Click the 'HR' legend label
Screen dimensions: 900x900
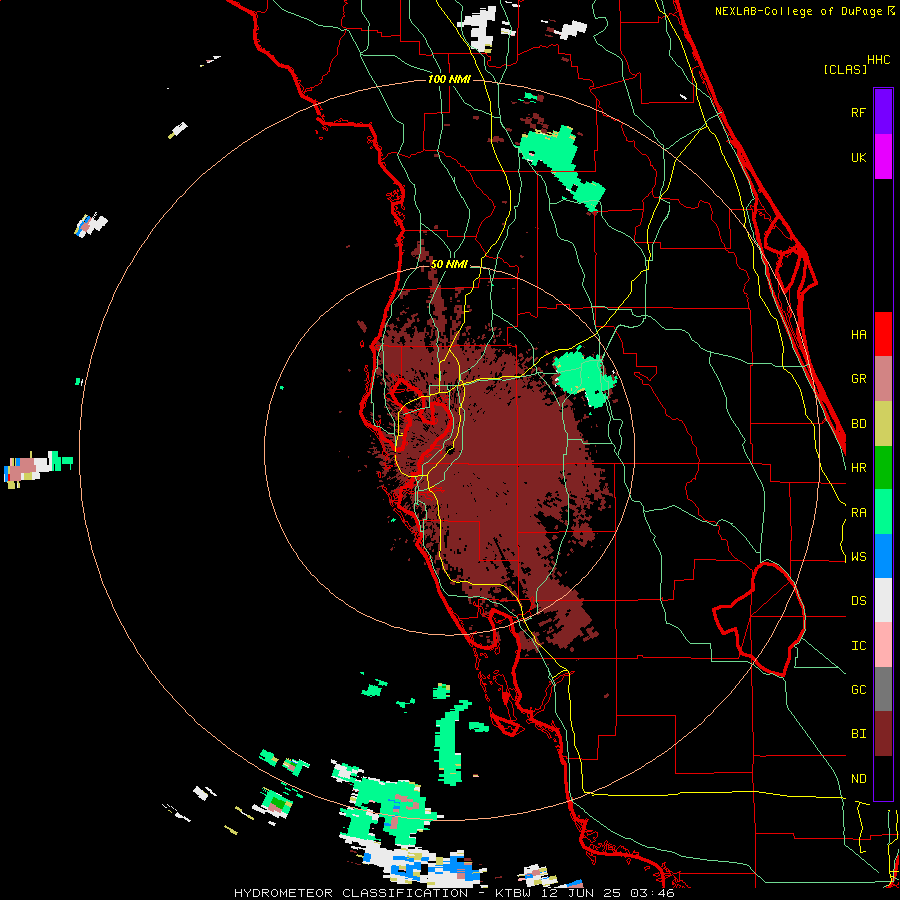click(x=858, y=468)
